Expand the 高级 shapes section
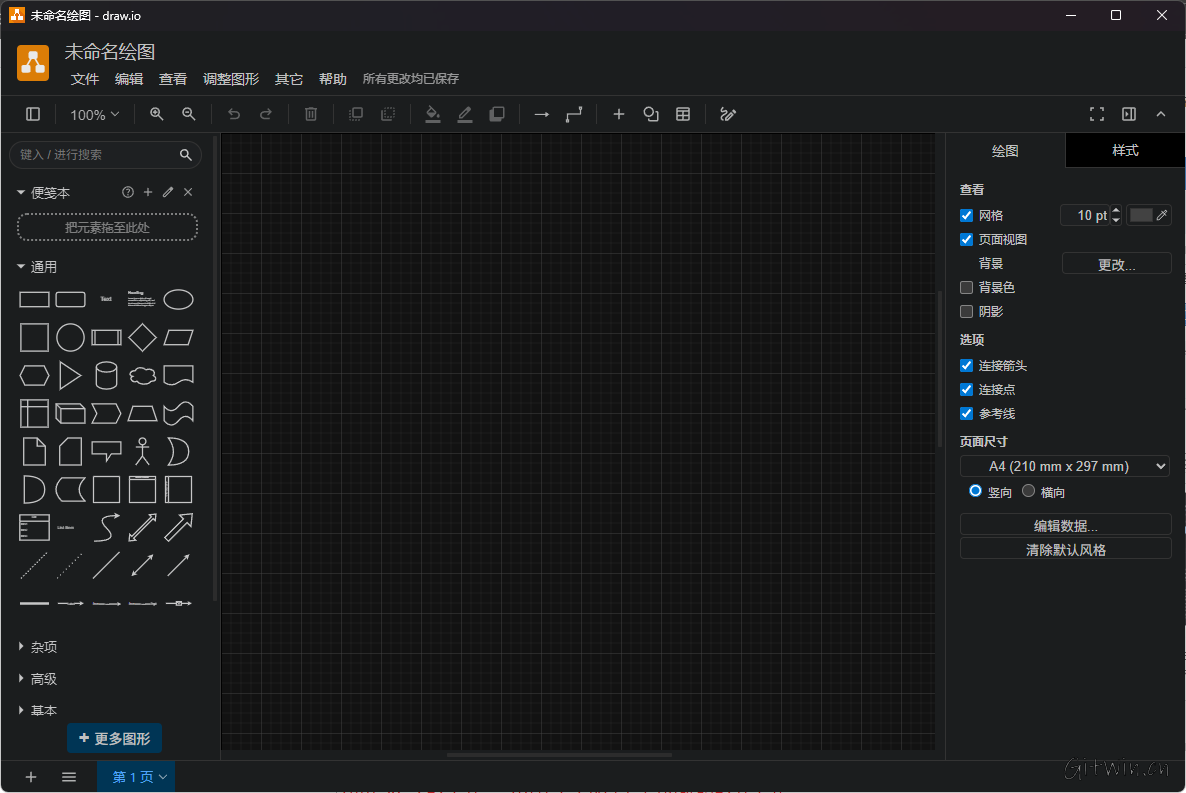 pos(37,679)
